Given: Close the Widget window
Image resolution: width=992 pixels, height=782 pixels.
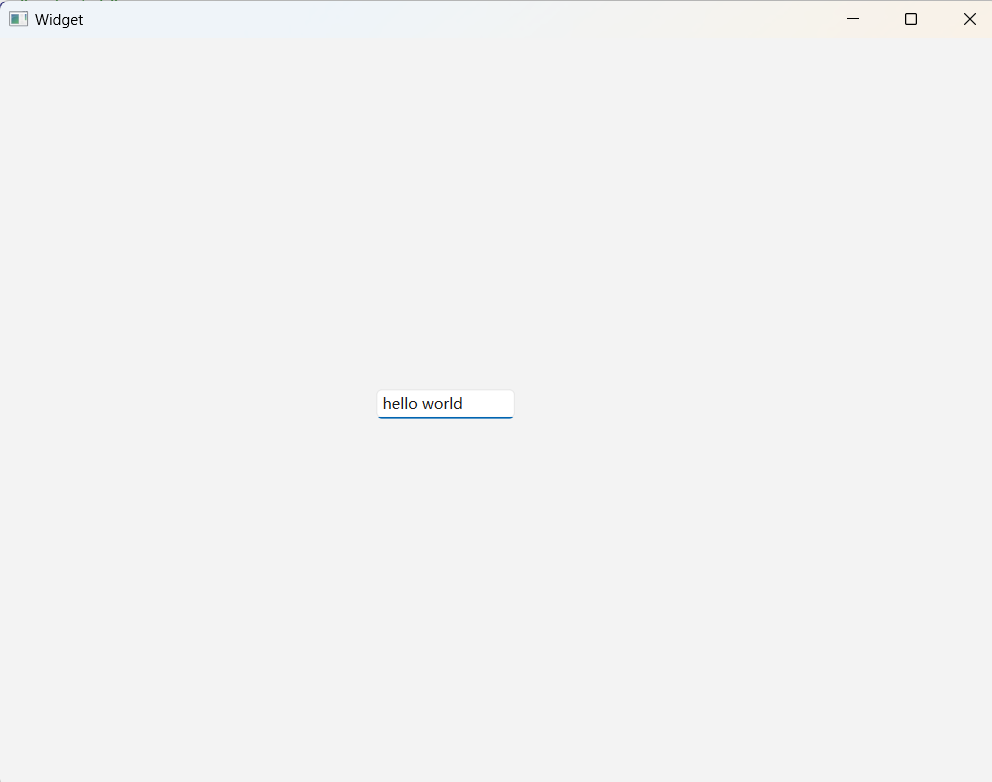Looking at the screenshot, I should (969, 19).
